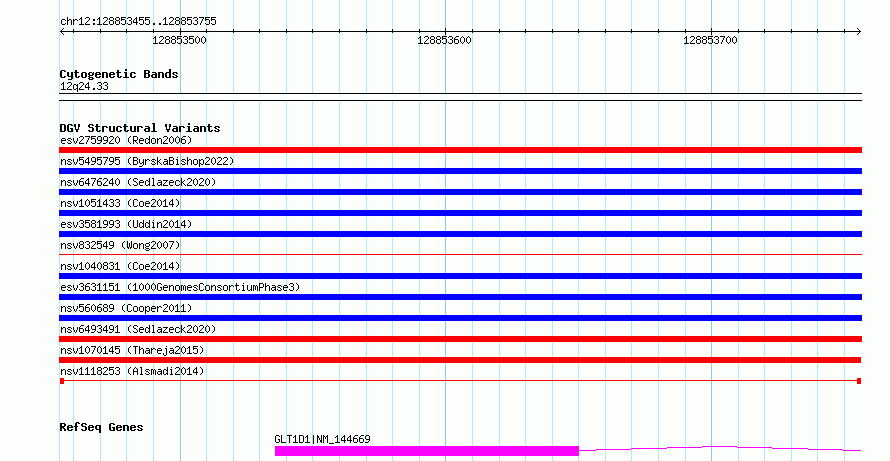Open the esv3631151 (1000GenomesConsortiumPhase3) label

(180, 287)
